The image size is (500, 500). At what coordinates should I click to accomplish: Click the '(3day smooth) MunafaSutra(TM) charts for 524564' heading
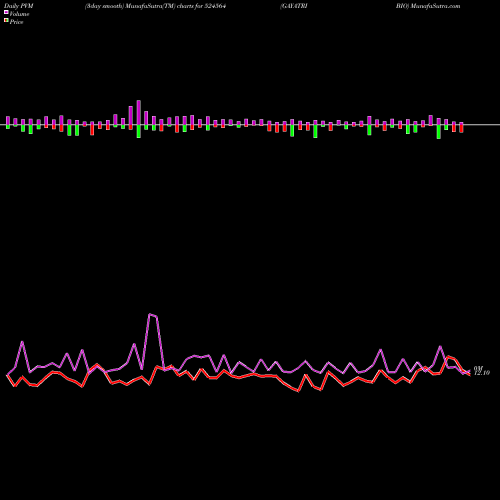(155, 6)
